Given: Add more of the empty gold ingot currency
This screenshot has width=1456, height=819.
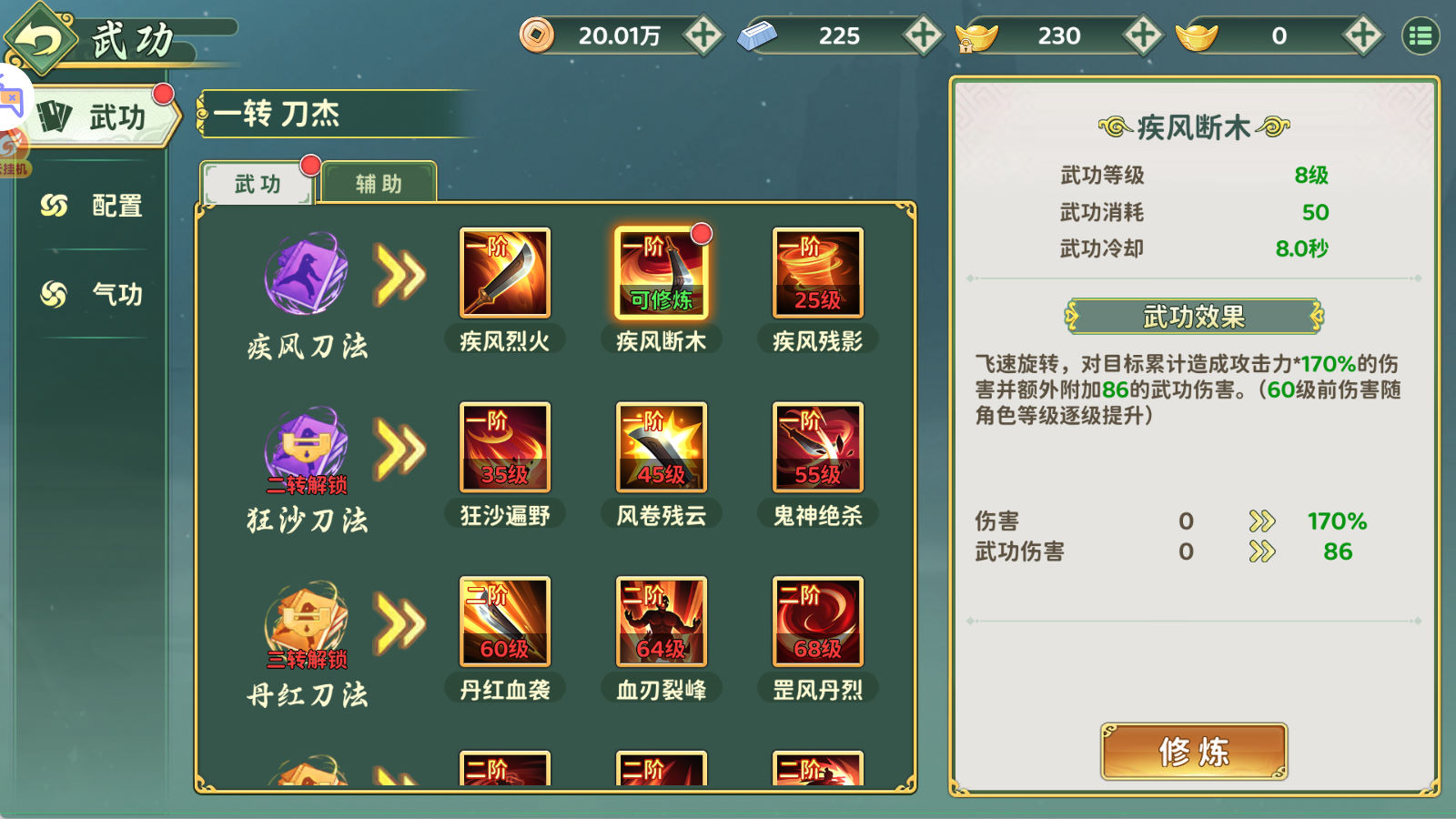Looking at the screenshot, I should 1362,35.
